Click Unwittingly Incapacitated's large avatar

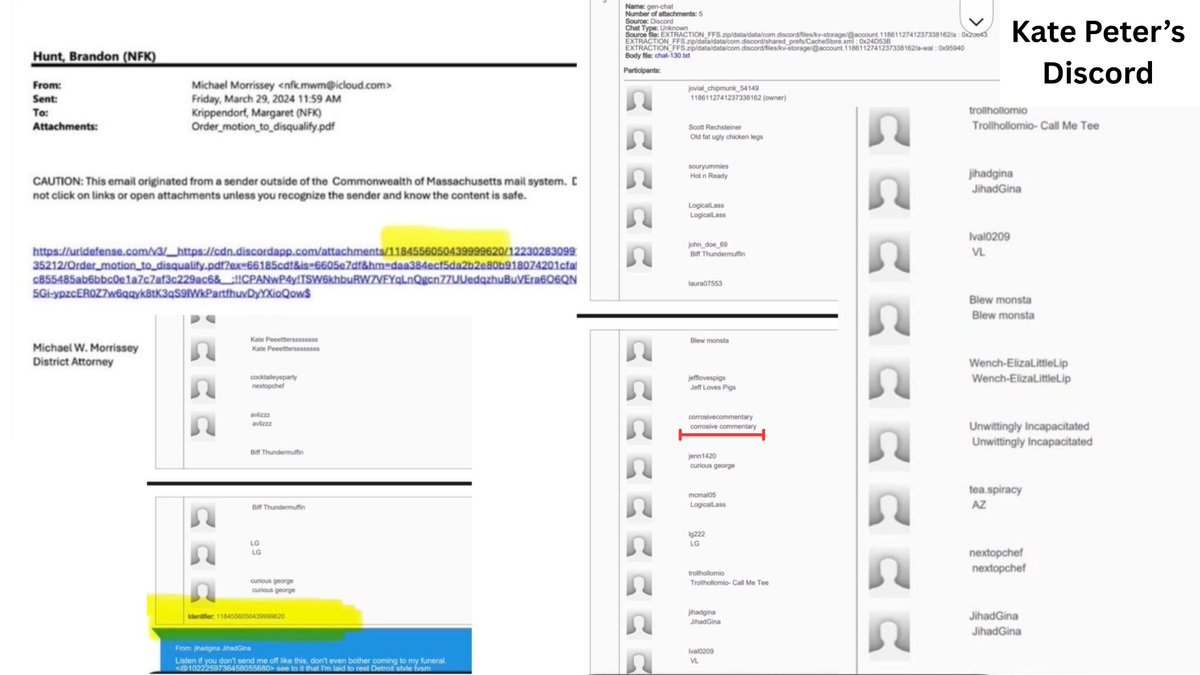[889, 446]
